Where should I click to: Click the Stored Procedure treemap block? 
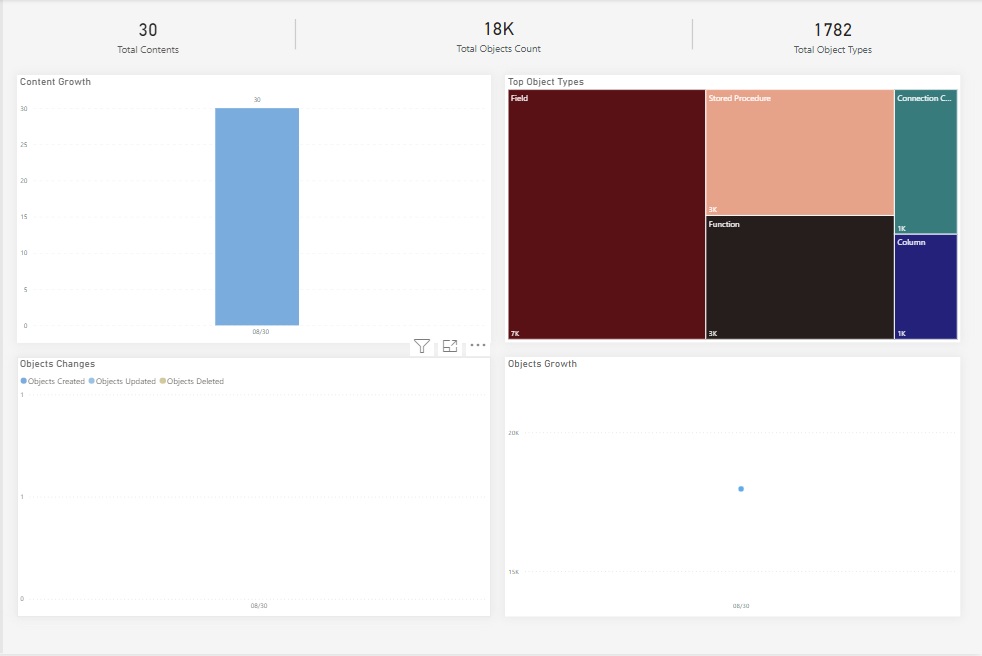pyautogui.click(x=799, y=152)
